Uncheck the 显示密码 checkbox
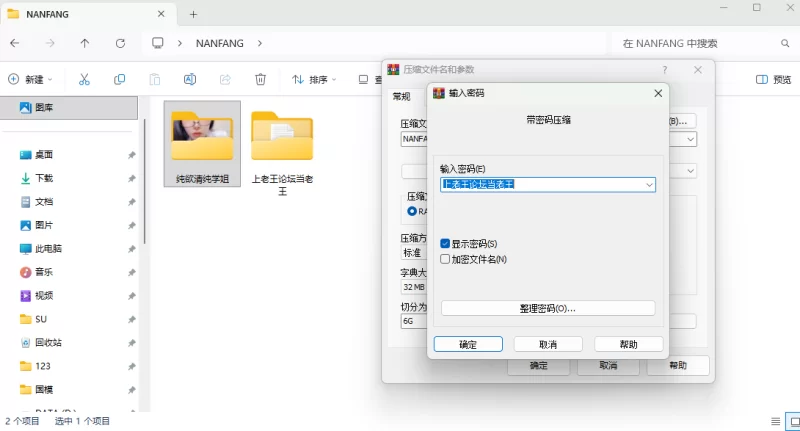 [x=446, y=244]
